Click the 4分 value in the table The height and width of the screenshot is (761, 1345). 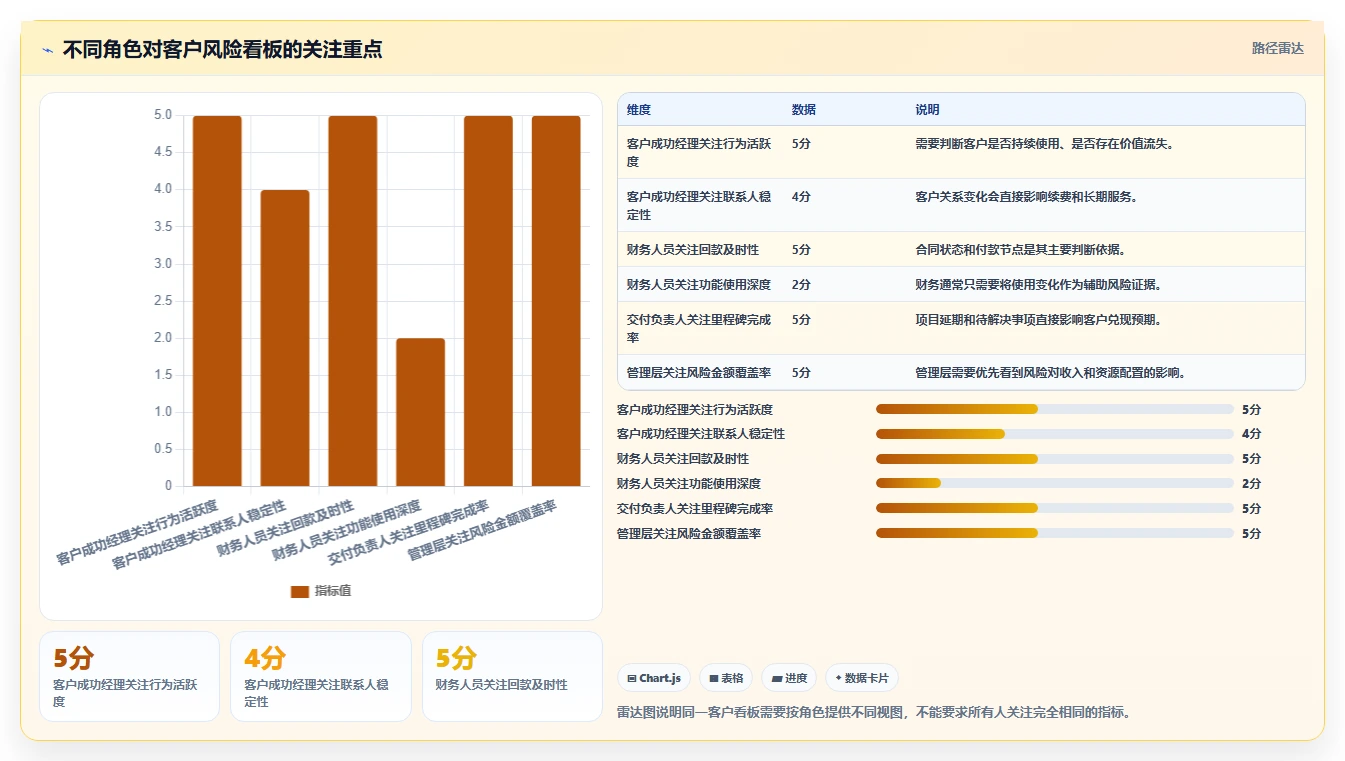click(x=801, y=197)
